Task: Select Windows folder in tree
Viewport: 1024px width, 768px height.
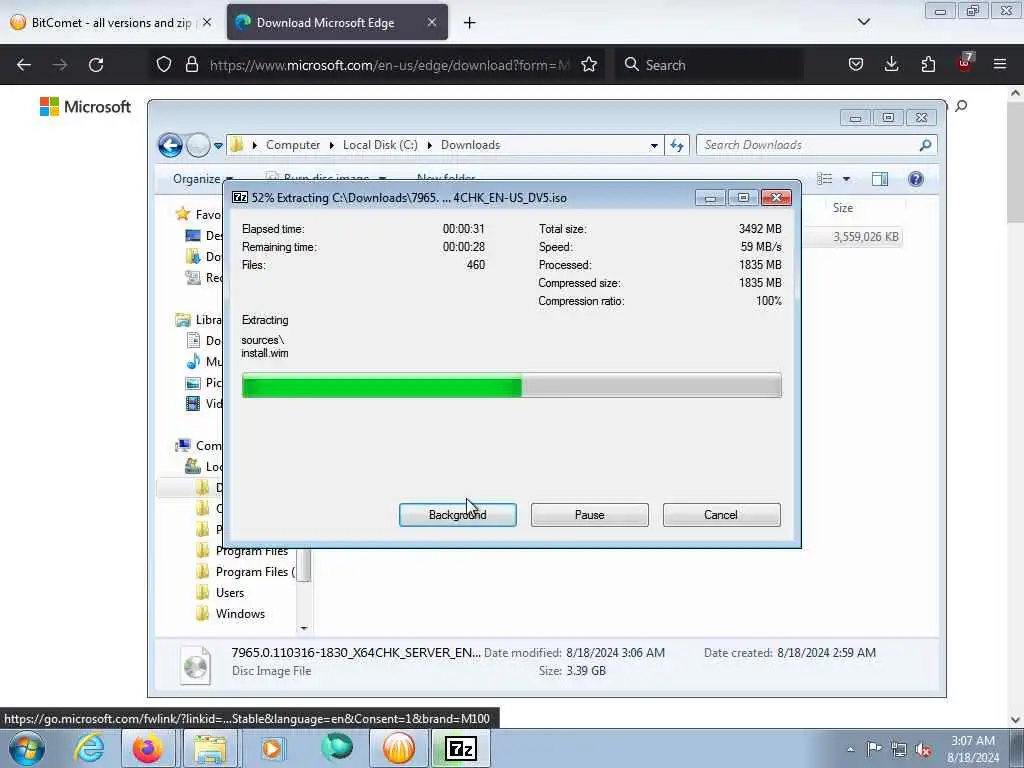Action: coord(240,613)
